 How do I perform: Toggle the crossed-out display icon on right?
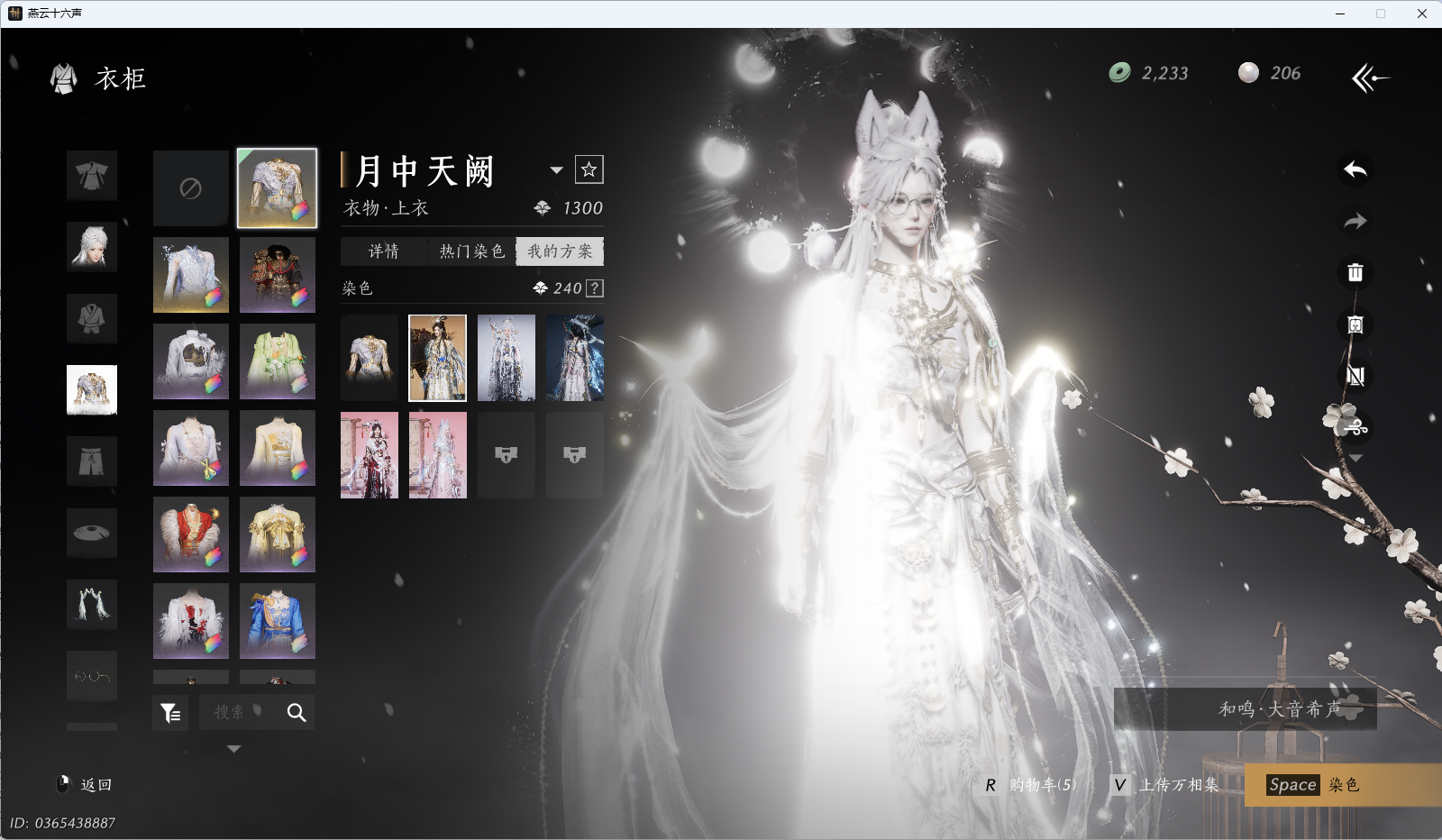pyautogui.click(x=1355, y=376)
